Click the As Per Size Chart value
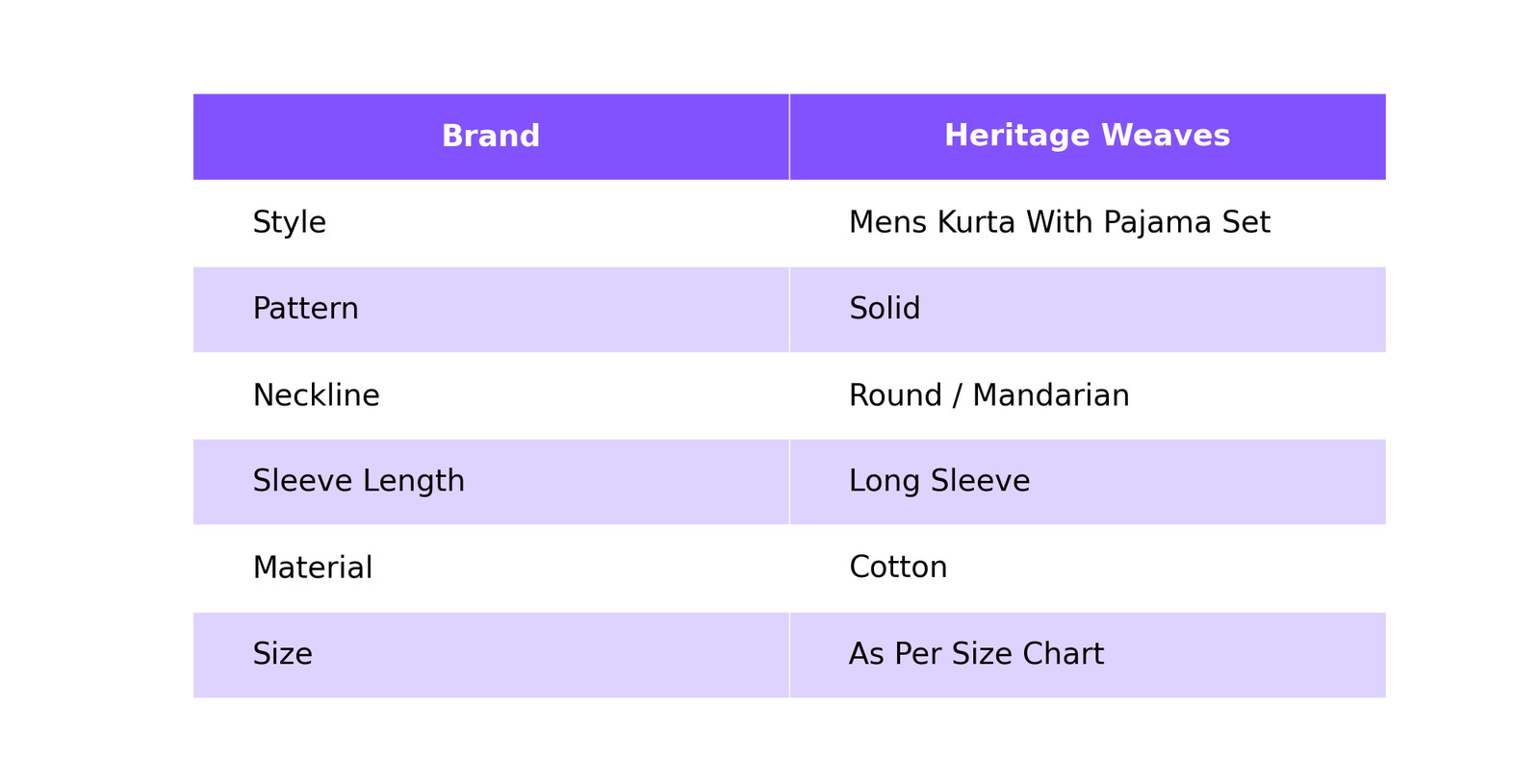1540x784 pixels. click(x=975, y=654)
